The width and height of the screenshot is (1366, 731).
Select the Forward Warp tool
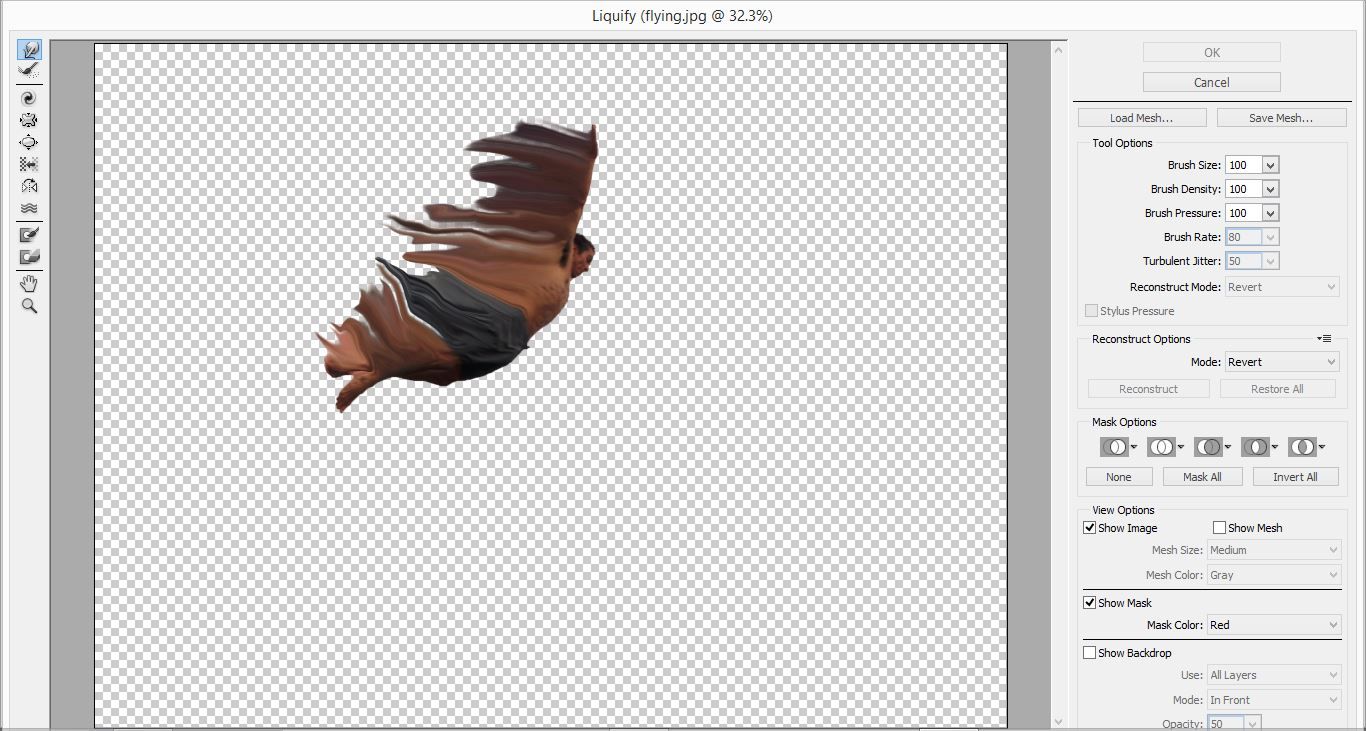(x=29, y=50)
